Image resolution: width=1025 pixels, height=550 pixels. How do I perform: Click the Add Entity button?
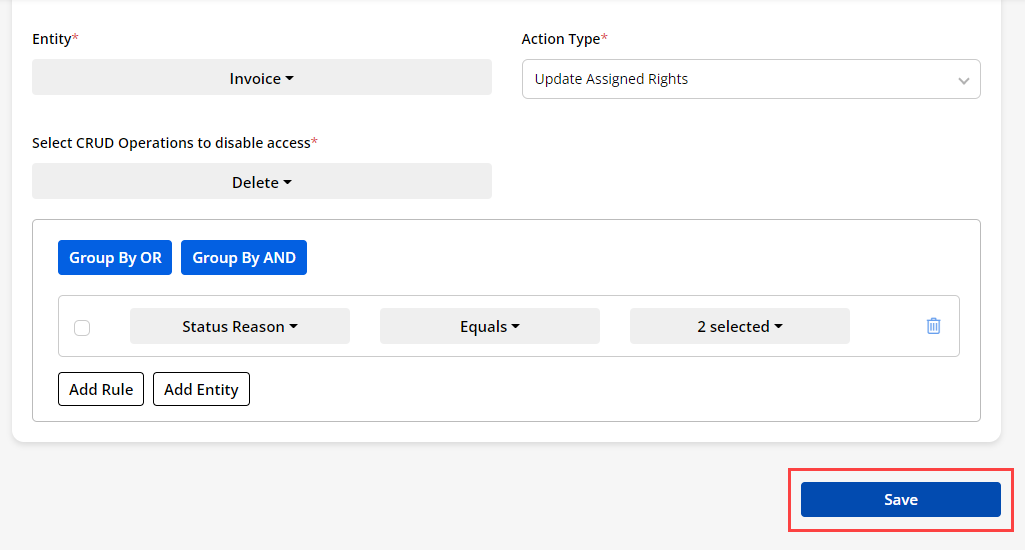click(x=201, y=389)
